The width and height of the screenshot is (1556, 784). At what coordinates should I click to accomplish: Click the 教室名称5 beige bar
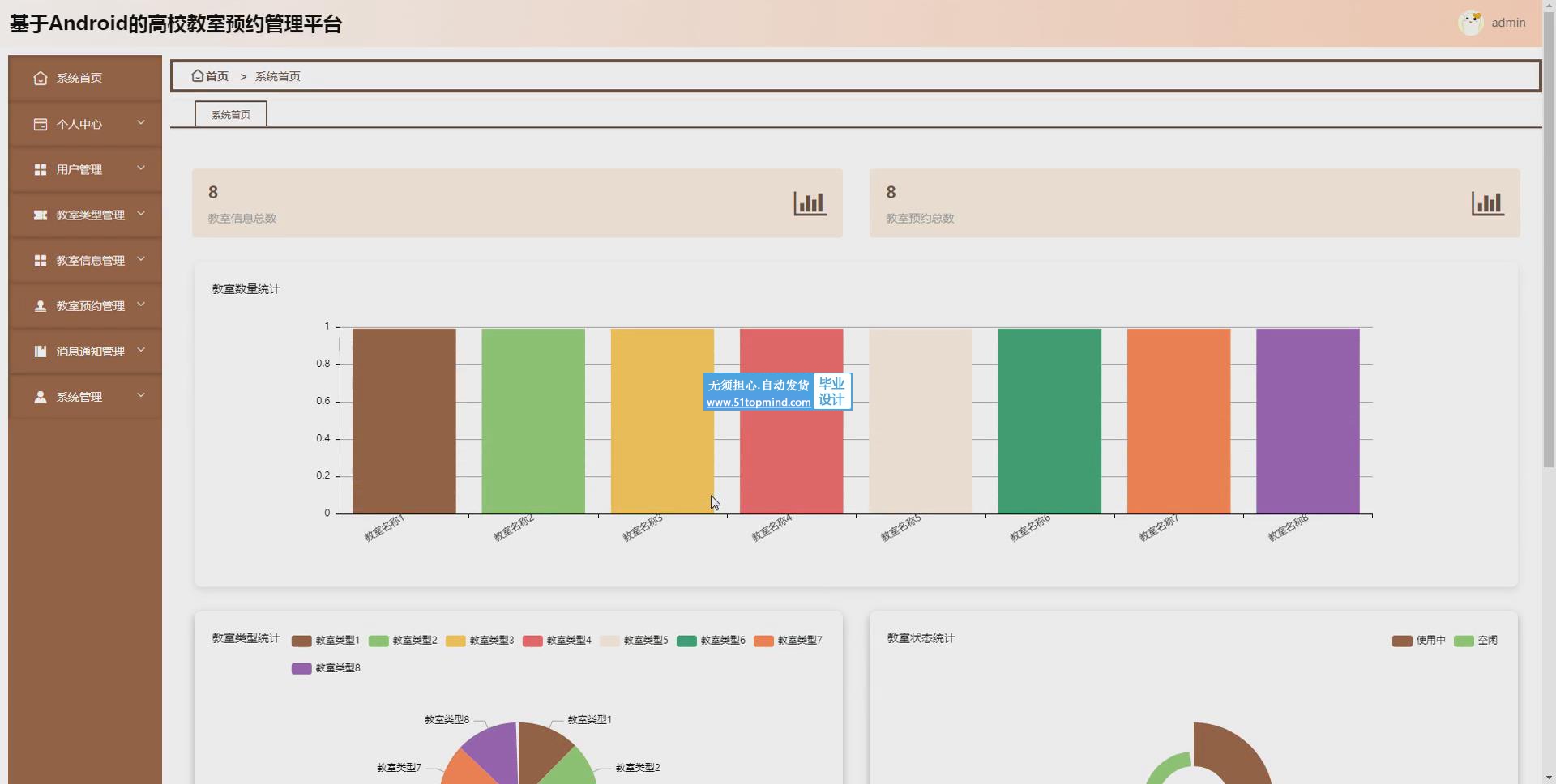pyautogui.click(x=921, y=421)
